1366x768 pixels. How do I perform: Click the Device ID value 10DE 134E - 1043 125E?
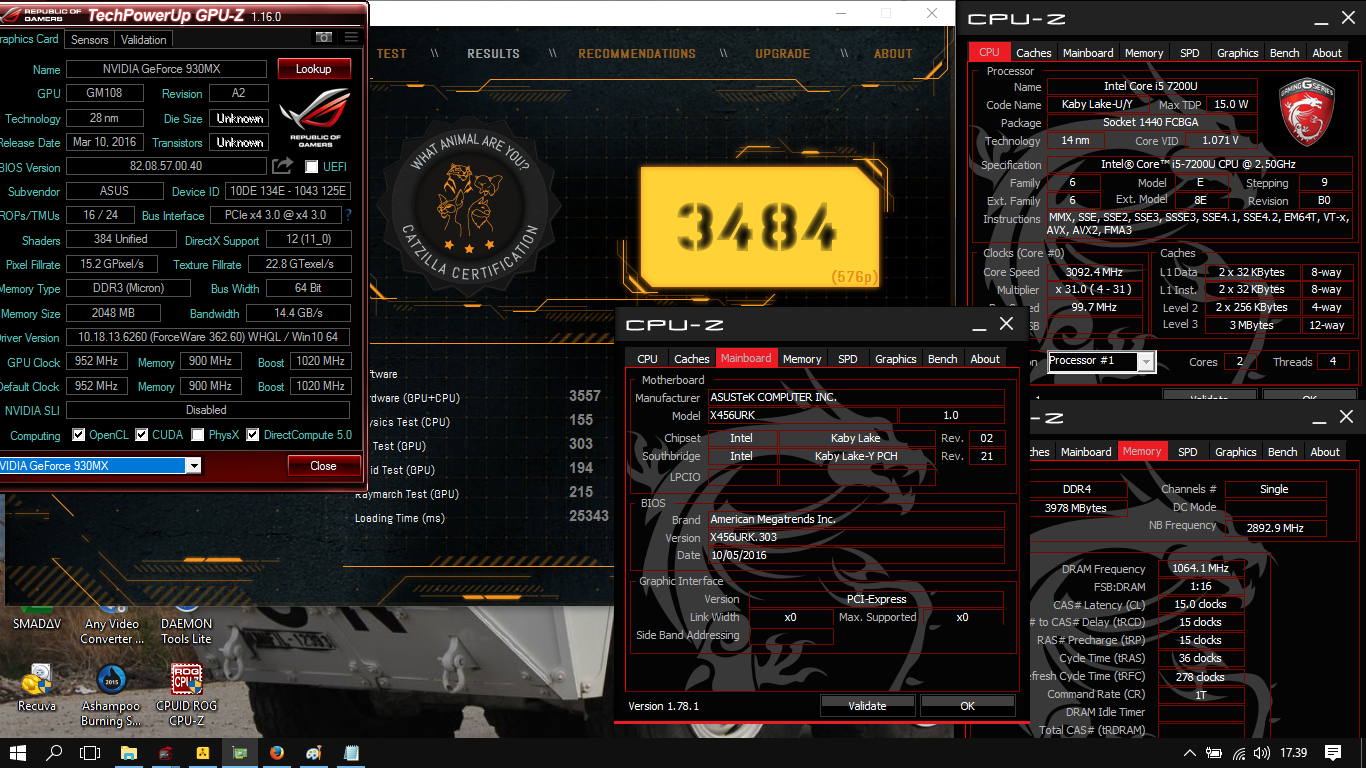pos(287,191)
